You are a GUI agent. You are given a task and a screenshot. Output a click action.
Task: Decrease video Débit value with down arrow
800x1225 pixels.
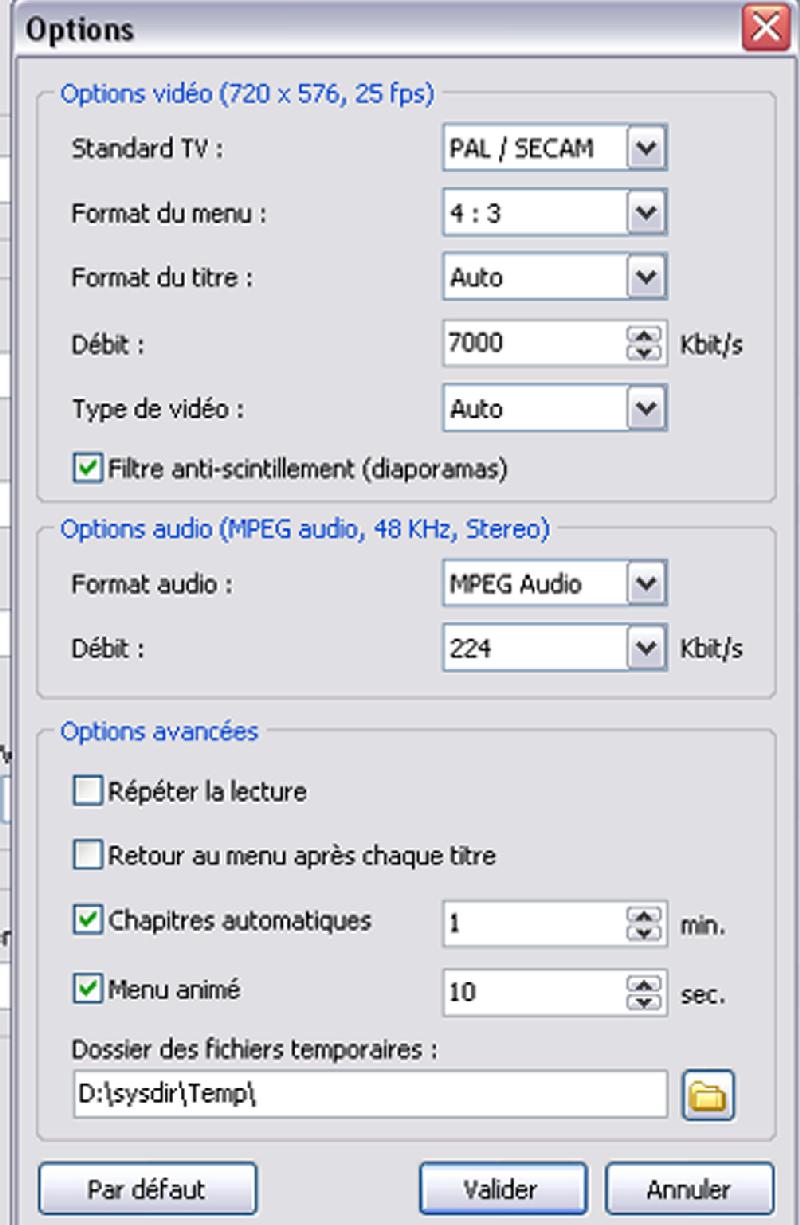pyautogui.click(x=646, y=352)
